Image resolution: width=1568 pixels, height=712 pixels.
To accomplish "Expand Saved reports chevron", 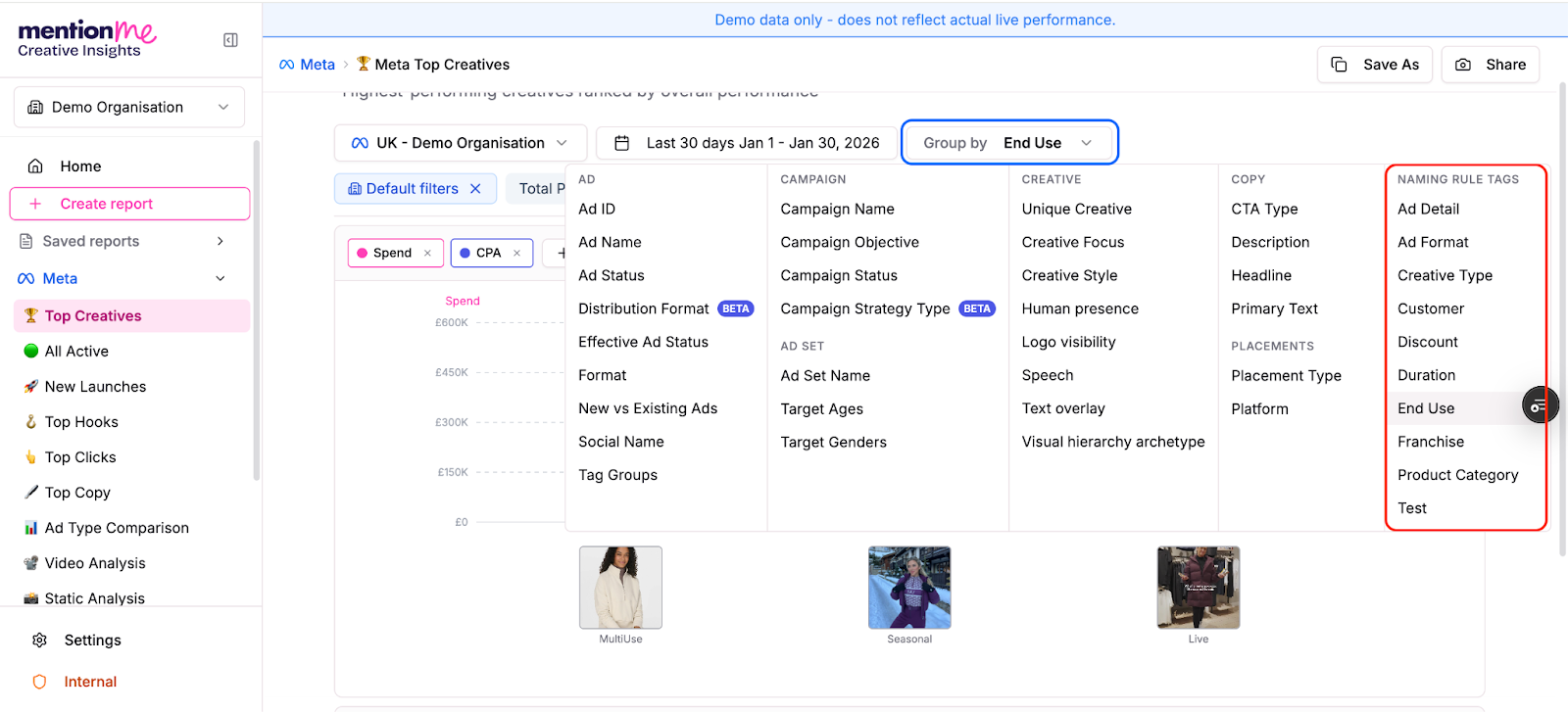I will tap(220, 241).
